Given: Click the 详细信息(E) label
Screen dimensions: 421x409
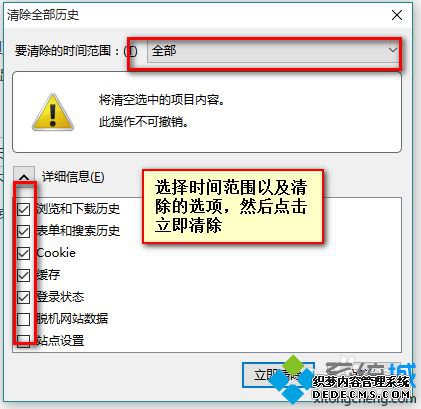Looking at the screenshot, I should point(73,177).
